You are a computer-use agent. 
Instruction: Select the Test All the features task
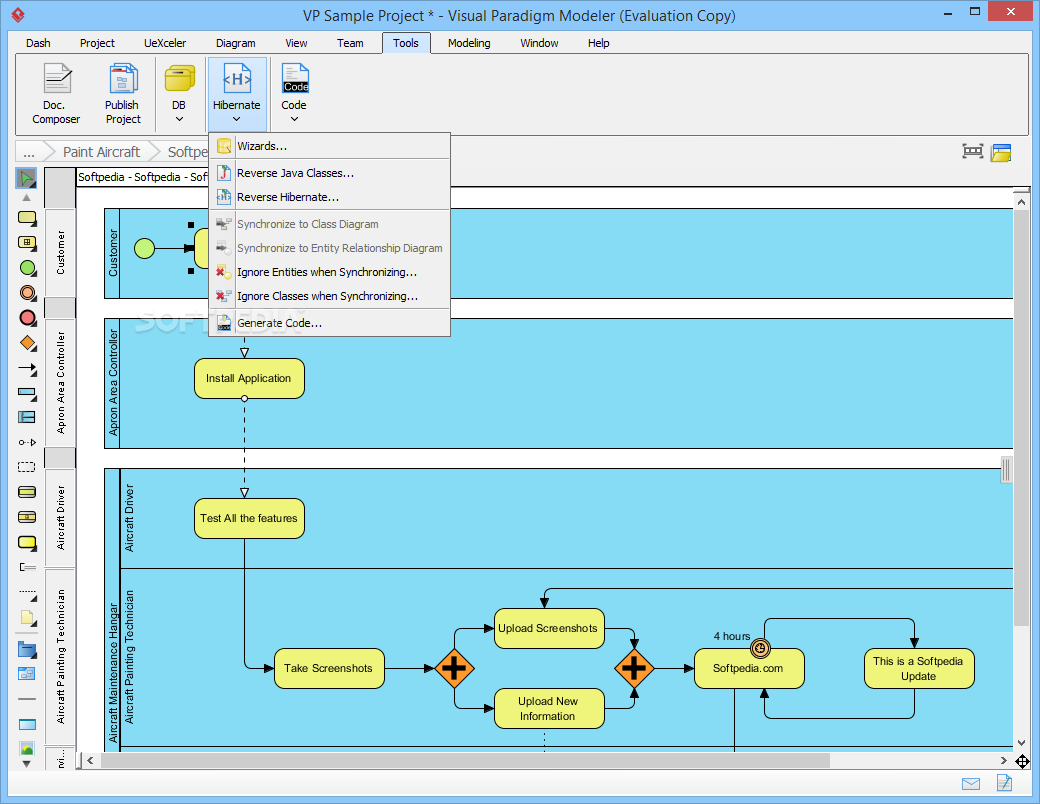point(249,519)
